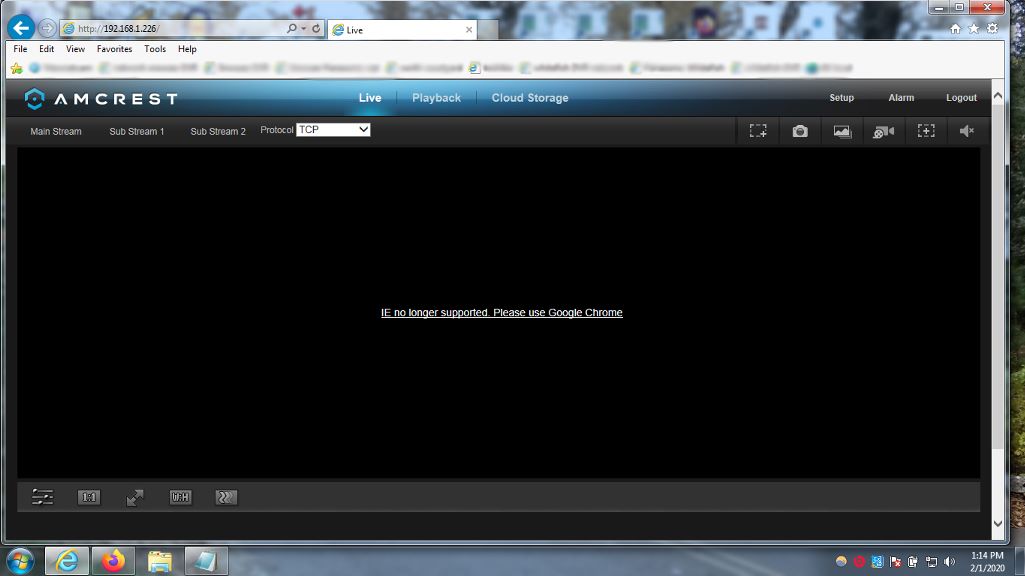Viewport: 1025px width, 576px height.
Task: Click the Amcrest logo
Action: click(101, 99)
